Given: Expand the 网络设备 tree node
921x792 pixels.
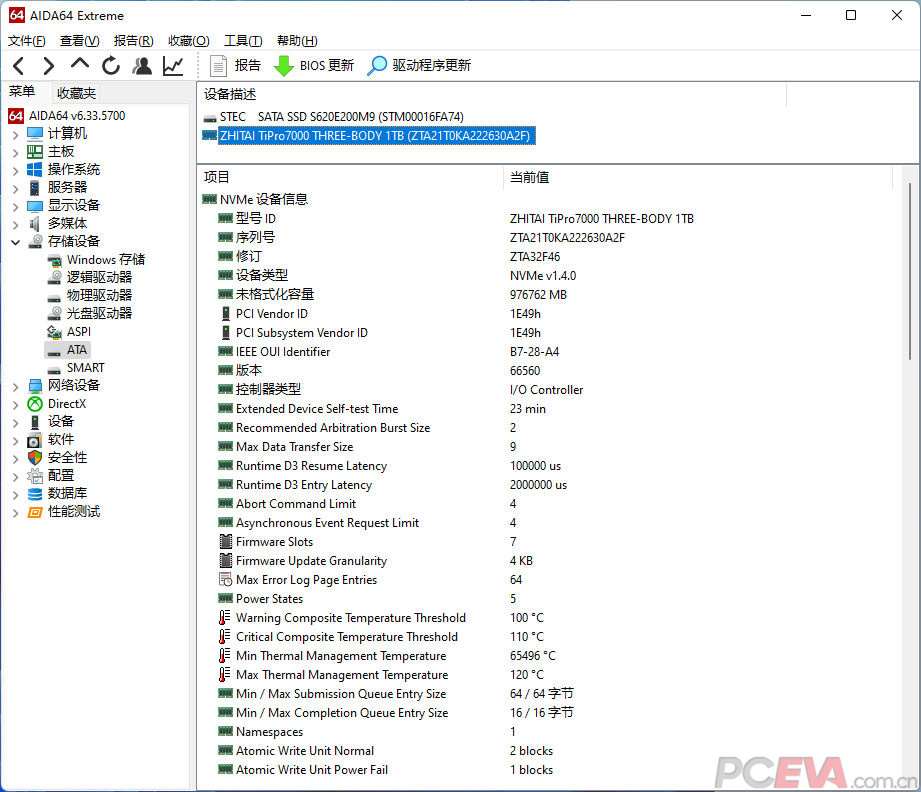Looking at the screenshot, I should coord(14,385).
